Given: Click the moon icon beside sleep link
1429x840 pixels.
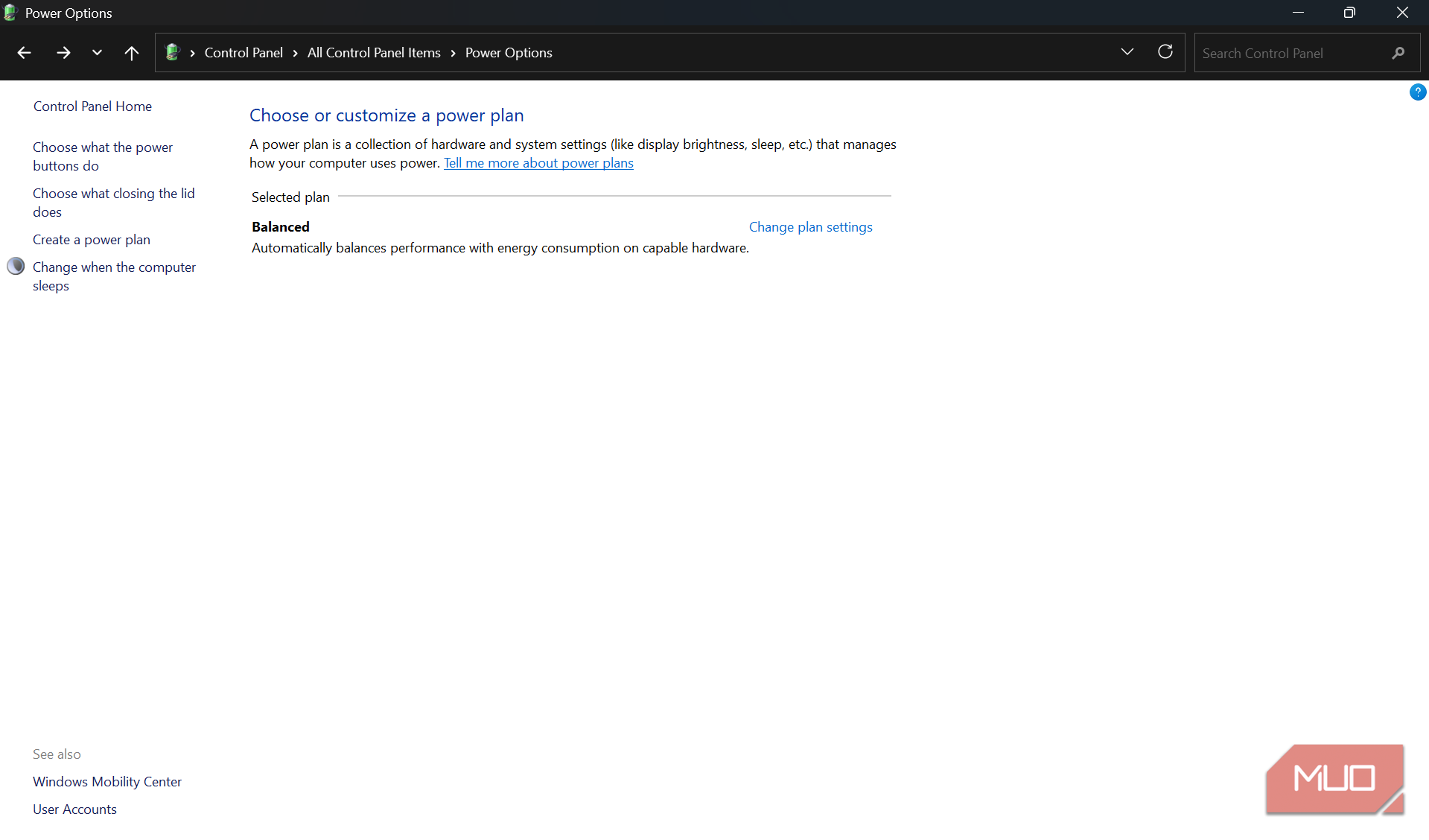Looking at the screenshot, I should click(x=16, y=266).
